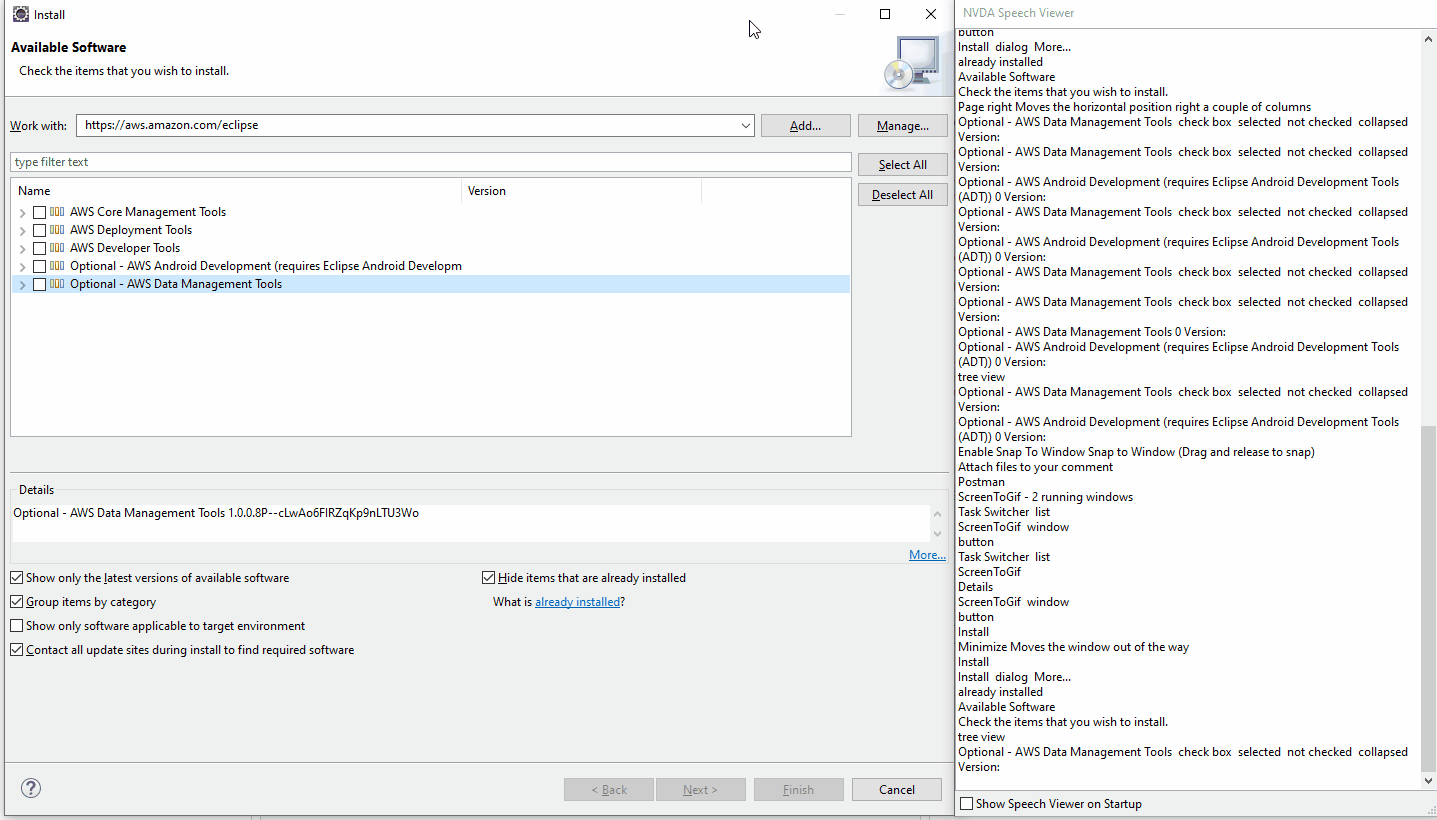Viewport: 1437px width, 820px height.
Task: Check Optional - AWS Android Development checkbox
Action: [39, 266]
